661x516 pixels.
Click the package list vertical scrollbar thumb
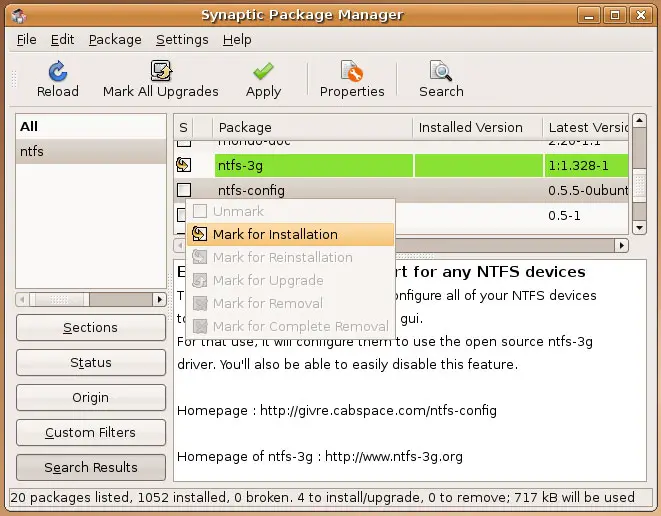(x=639, y=185)
